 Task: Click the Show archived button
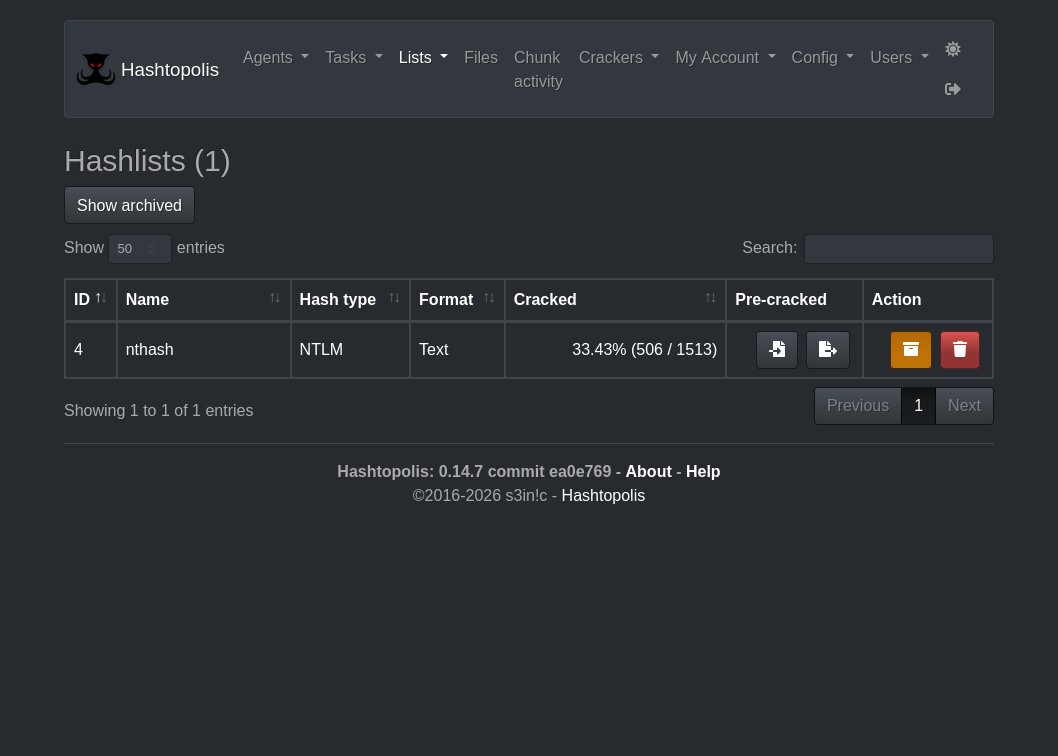point(129,205)
